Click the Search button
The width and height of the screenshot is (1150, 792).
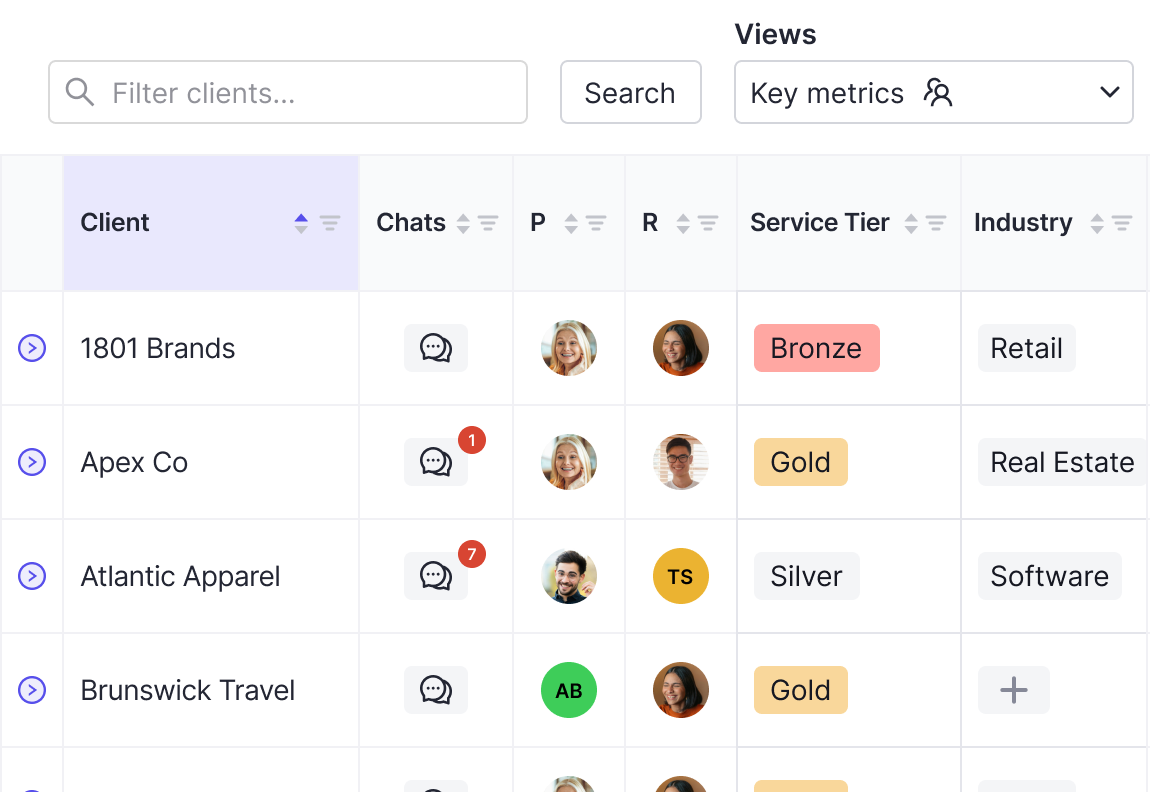coord(630,93)
